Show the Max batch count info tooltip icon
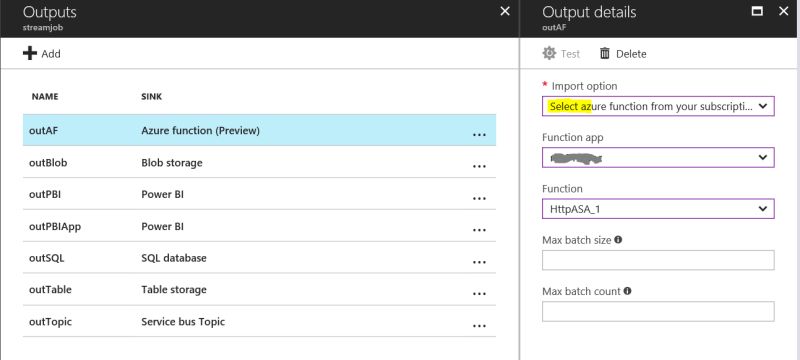This screenshot has height=360, width=800. pyautogui.click(x=627, y=291)
